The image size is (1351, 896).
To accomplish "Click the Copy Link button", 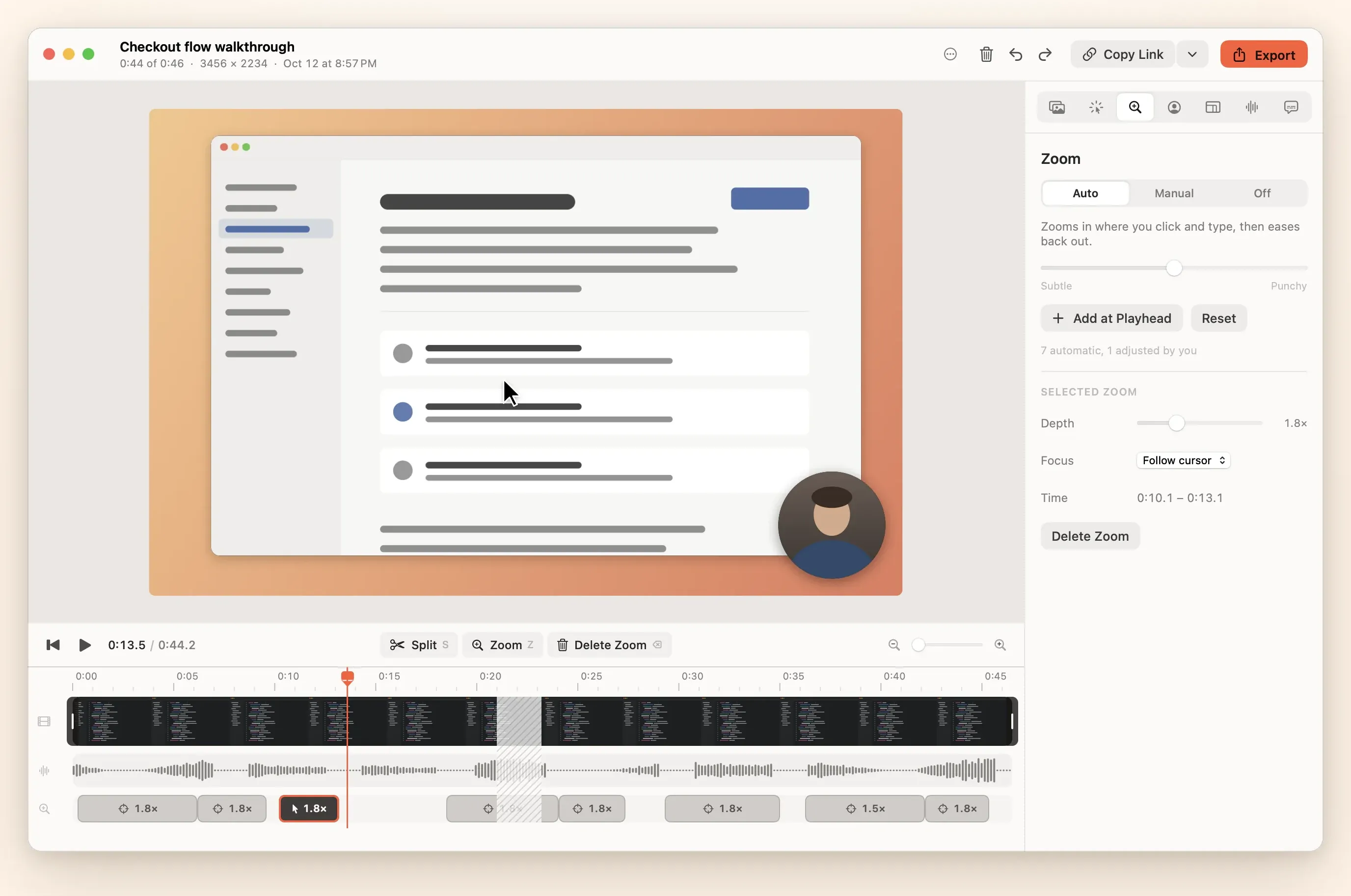I will coord(1122,54).
